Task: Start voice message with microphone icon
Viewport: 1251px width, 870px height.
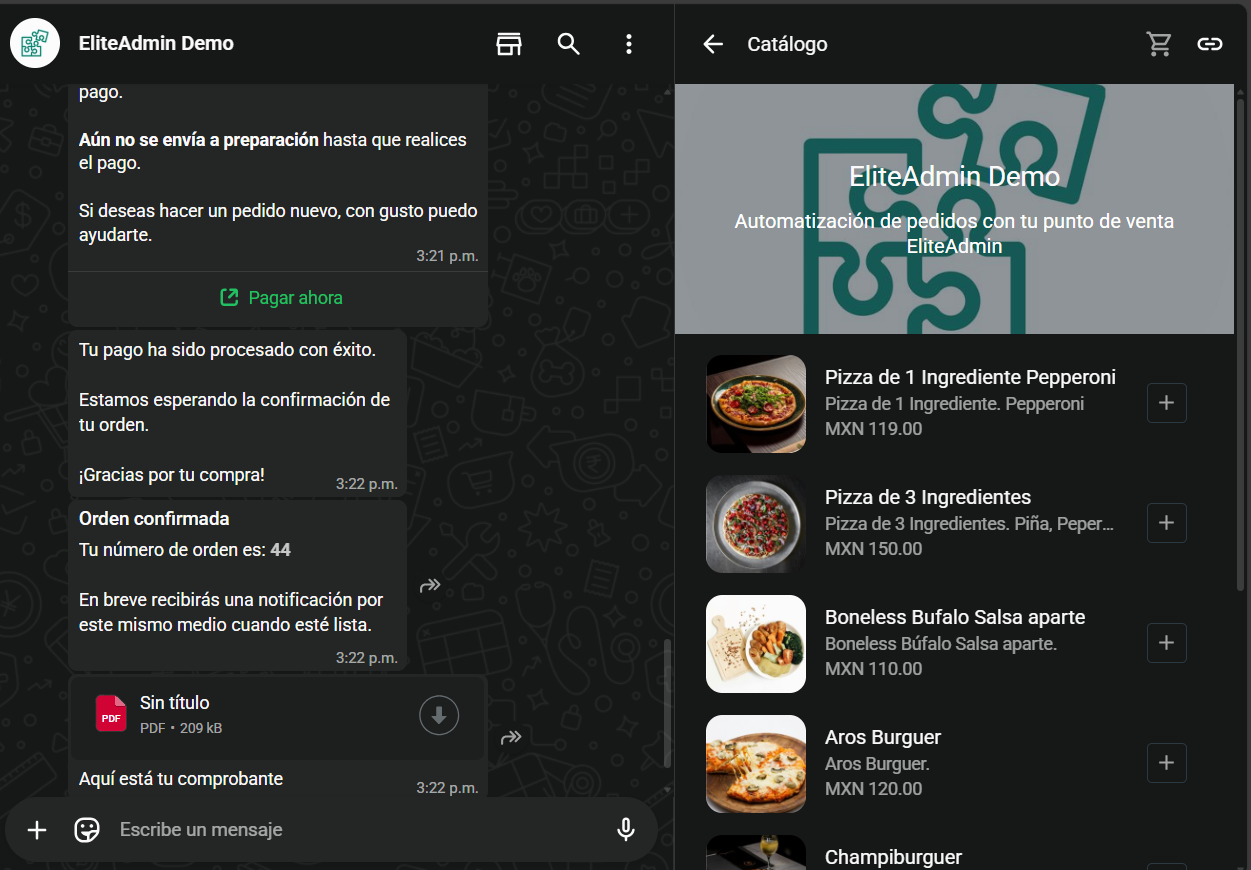Action: point(626,830)
